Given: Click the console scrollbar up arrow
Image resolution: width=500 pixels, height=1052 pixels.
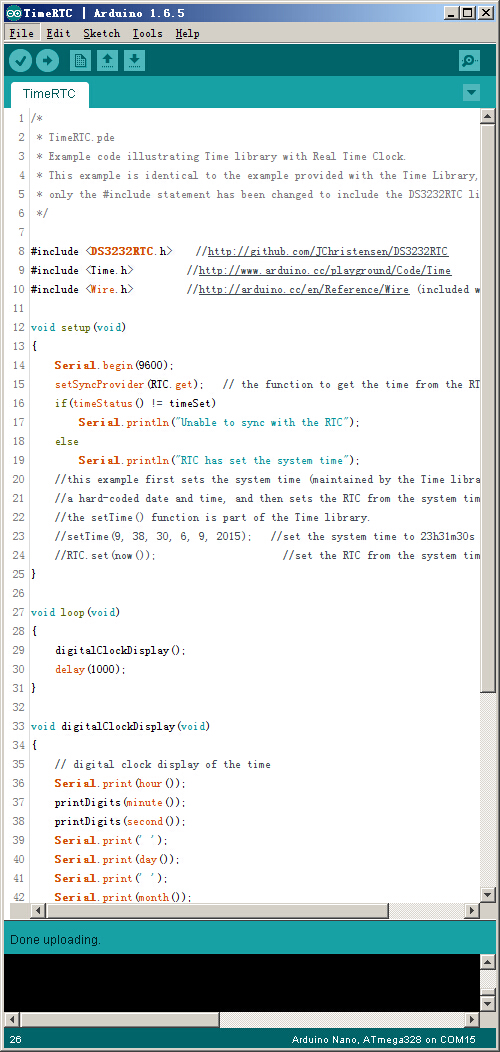Looking at the screenshot, I should click(488, 961).
